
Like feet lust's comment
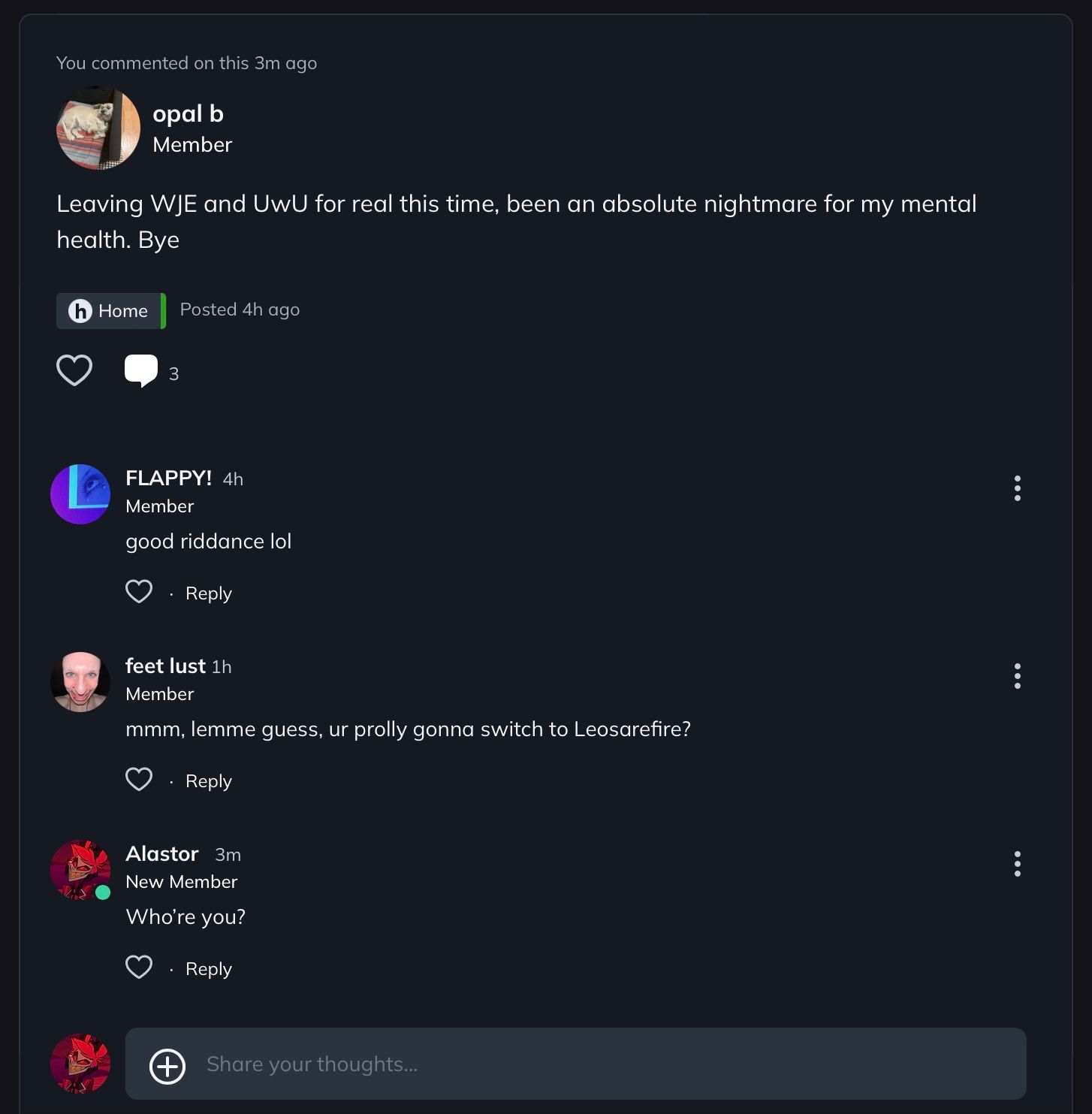[139, 780]
